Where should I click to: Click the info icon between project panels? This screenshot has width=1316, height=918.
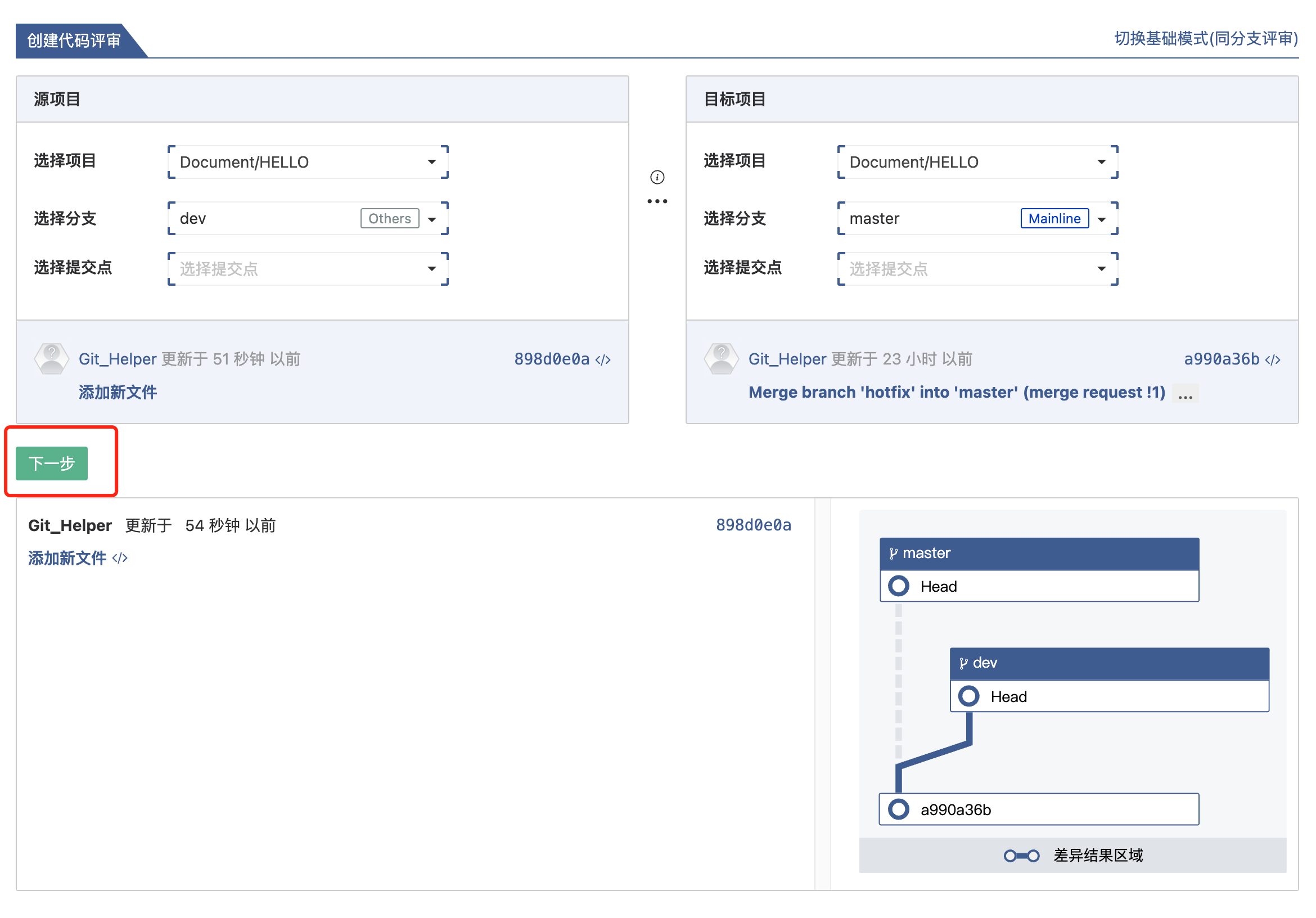coord(657,177)
